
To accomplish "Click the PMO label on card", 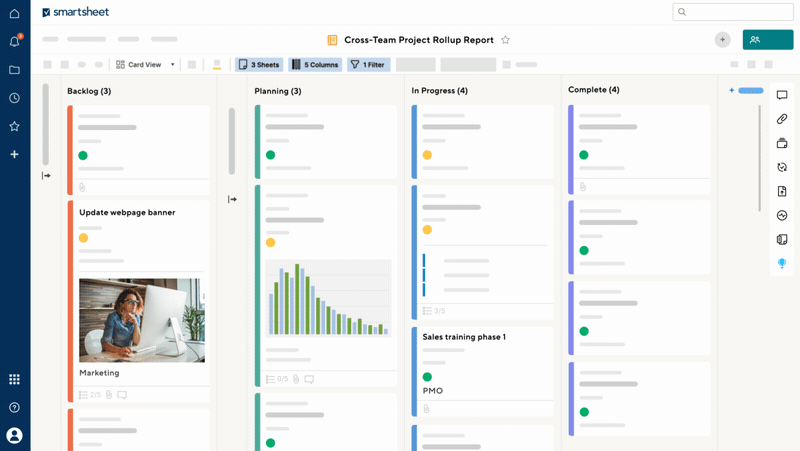I will coord(433,391).
